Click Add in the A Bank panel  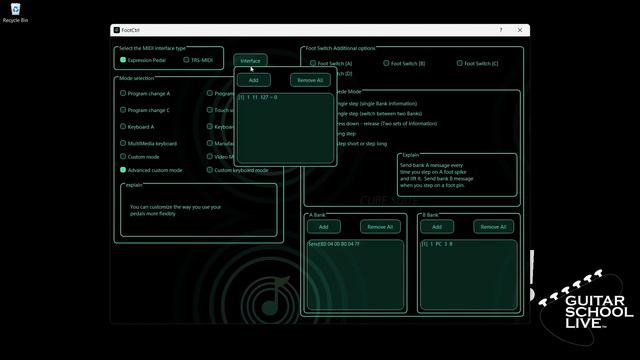pyautogui.click(x=324, y=227)
